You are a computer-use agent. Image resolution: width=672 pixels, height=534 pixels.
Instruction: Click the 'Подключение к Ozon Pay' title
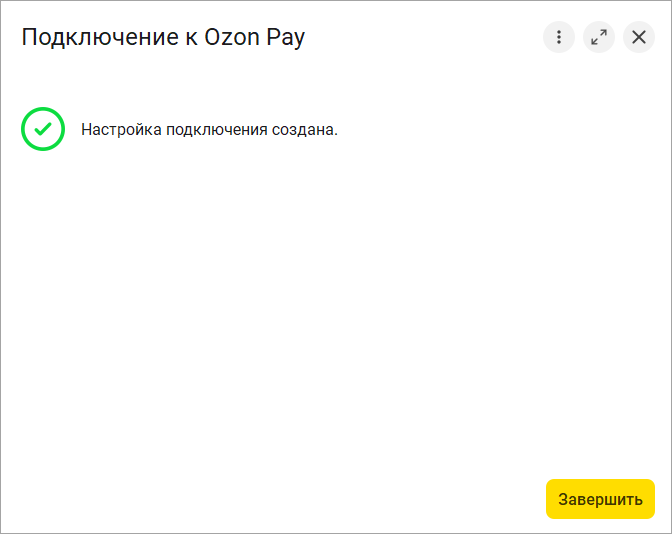(x=163, y=37)
